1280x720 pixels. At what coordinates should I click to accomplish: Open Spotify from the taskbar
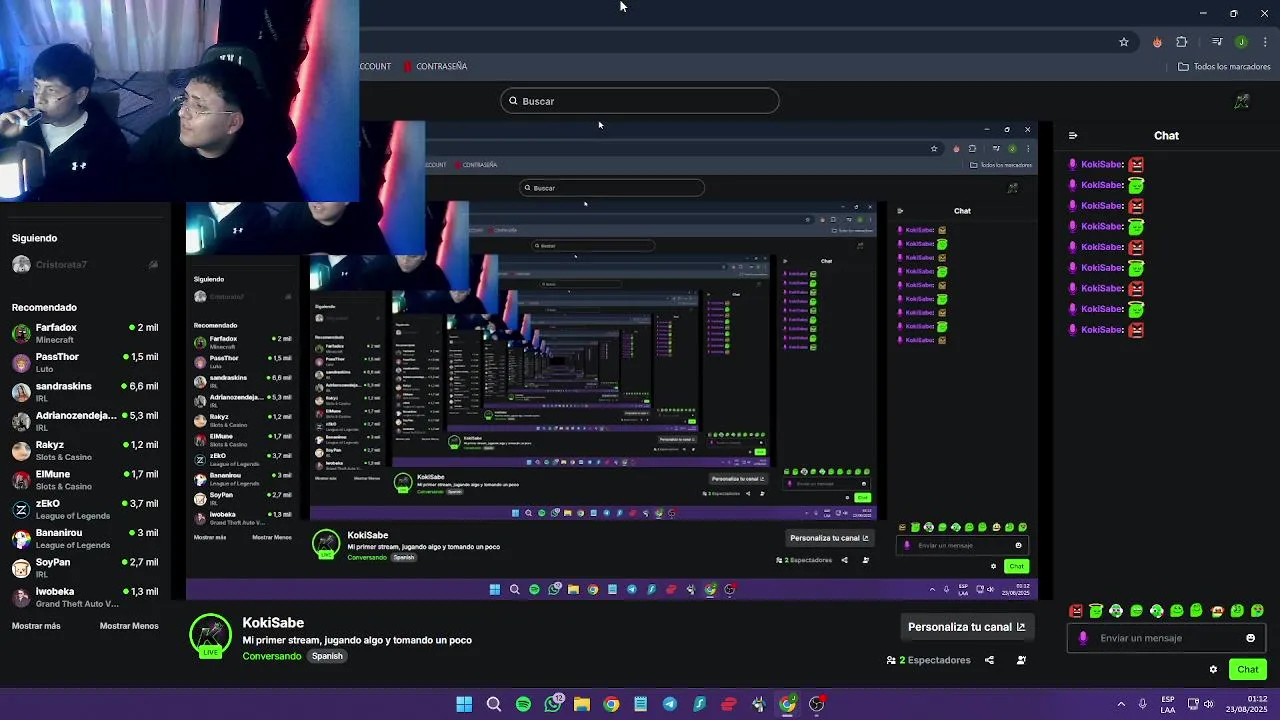523,704
